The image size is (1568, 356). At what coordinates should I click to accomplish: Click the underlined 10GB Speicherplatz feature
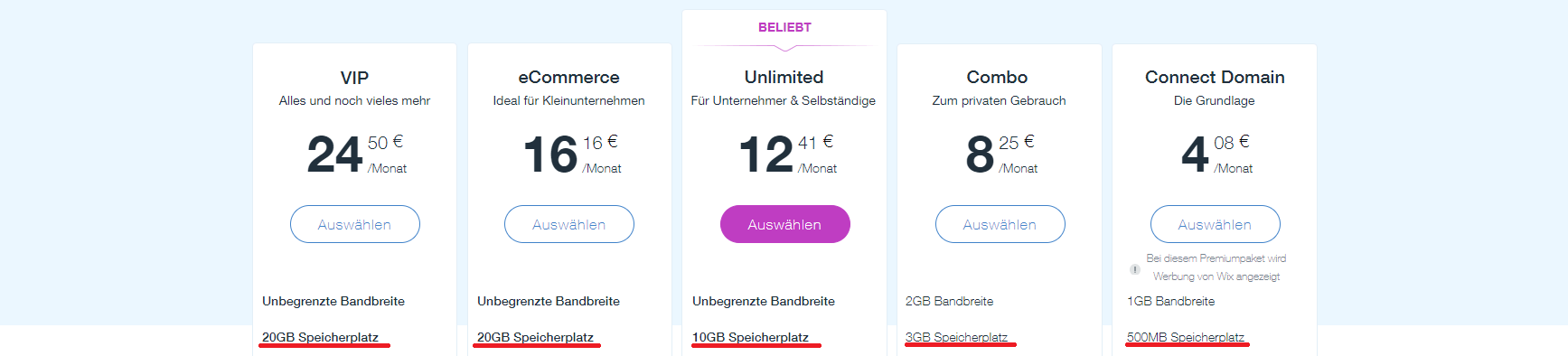(x=750, y=337)
